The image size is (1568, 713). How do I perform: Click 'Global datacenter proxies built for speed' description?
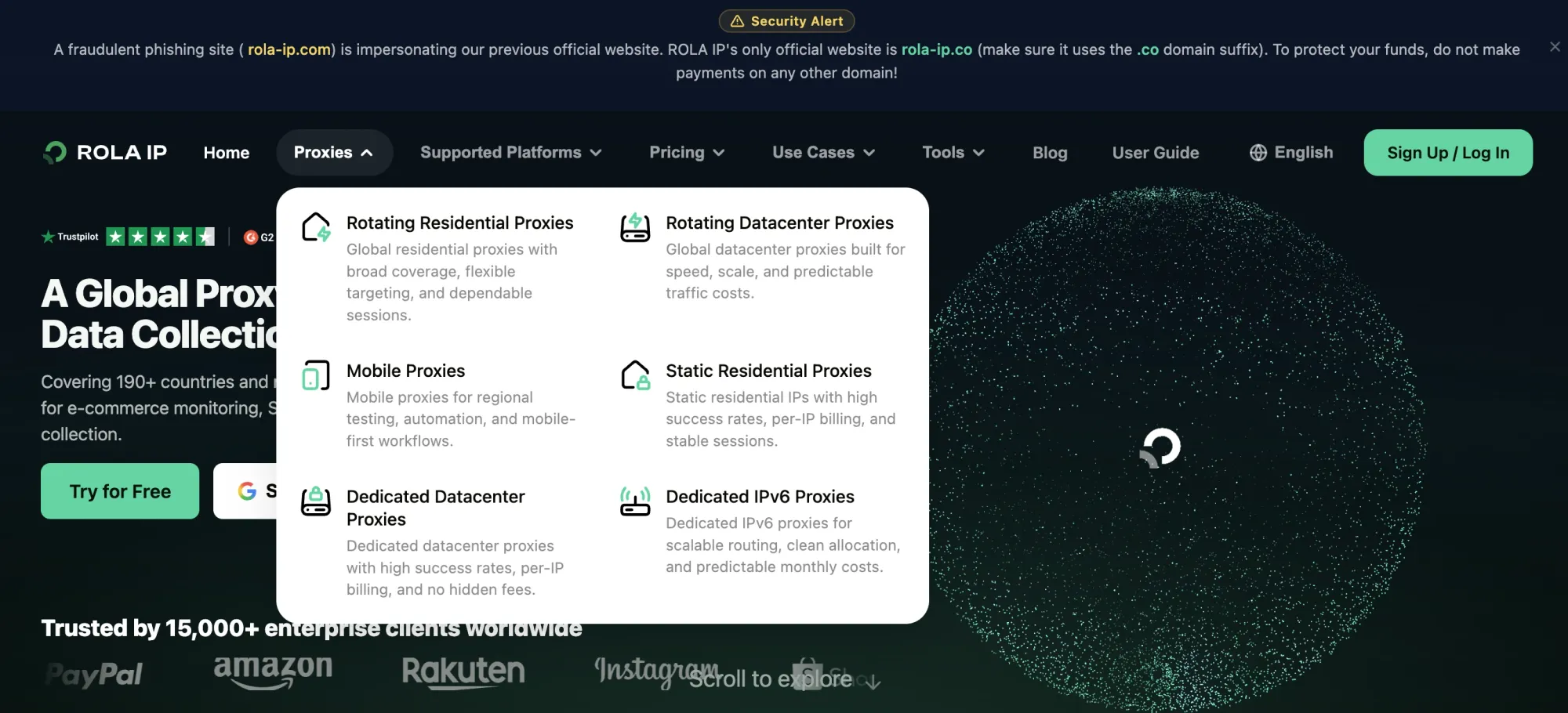tap(786, 271)
